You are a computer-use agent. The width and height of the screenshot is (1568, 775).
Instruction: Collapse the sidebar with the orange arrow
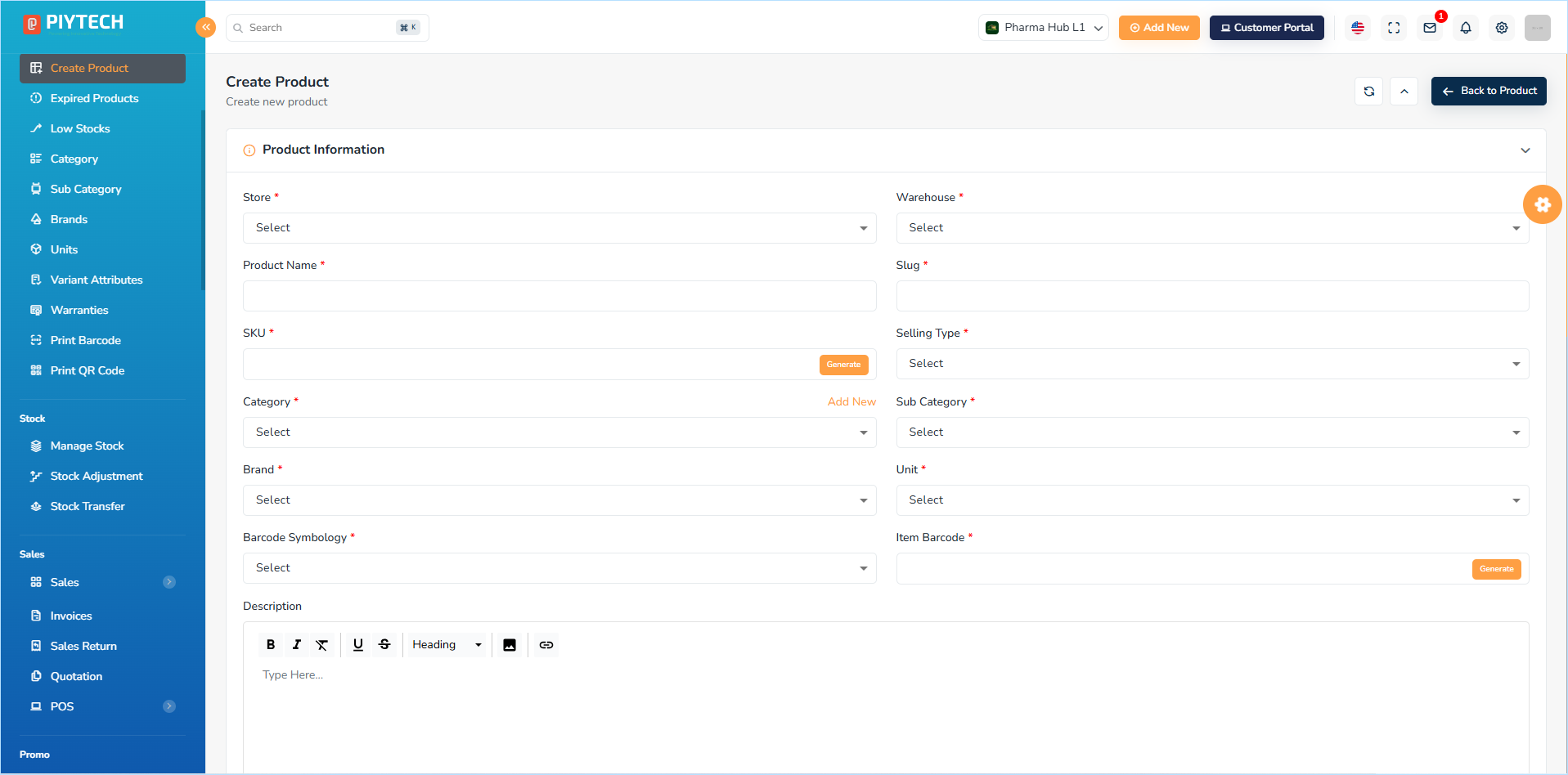[205, 27]
